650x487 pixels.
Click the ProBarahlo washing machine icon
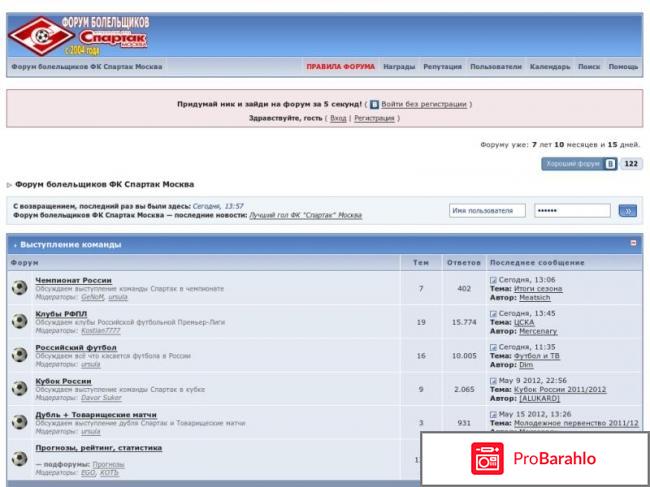[x=485, y=458]
